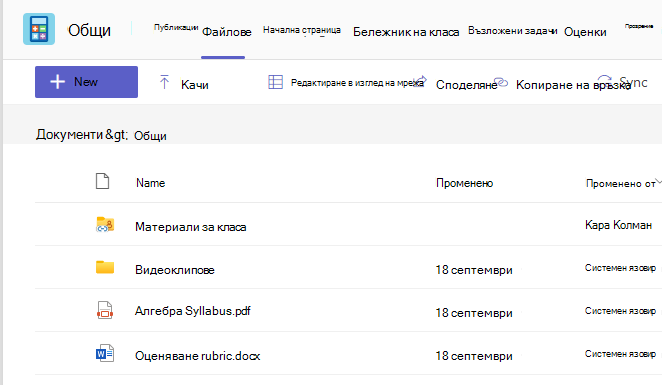Click the Общи channel title
Viewport: 662px width, 385px height.
coord(90,30)
